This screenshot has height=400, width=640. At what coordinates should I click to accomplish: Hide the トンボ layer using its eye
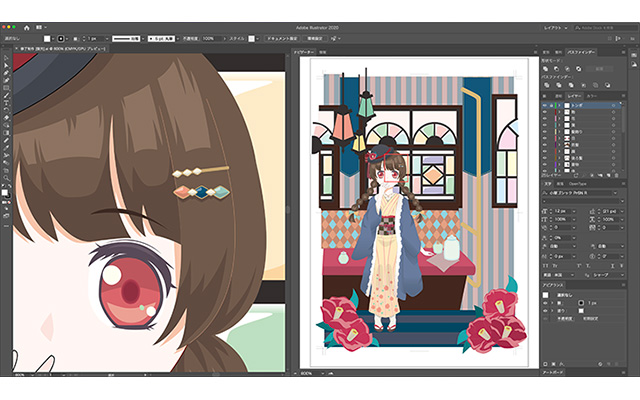[544, 105]
